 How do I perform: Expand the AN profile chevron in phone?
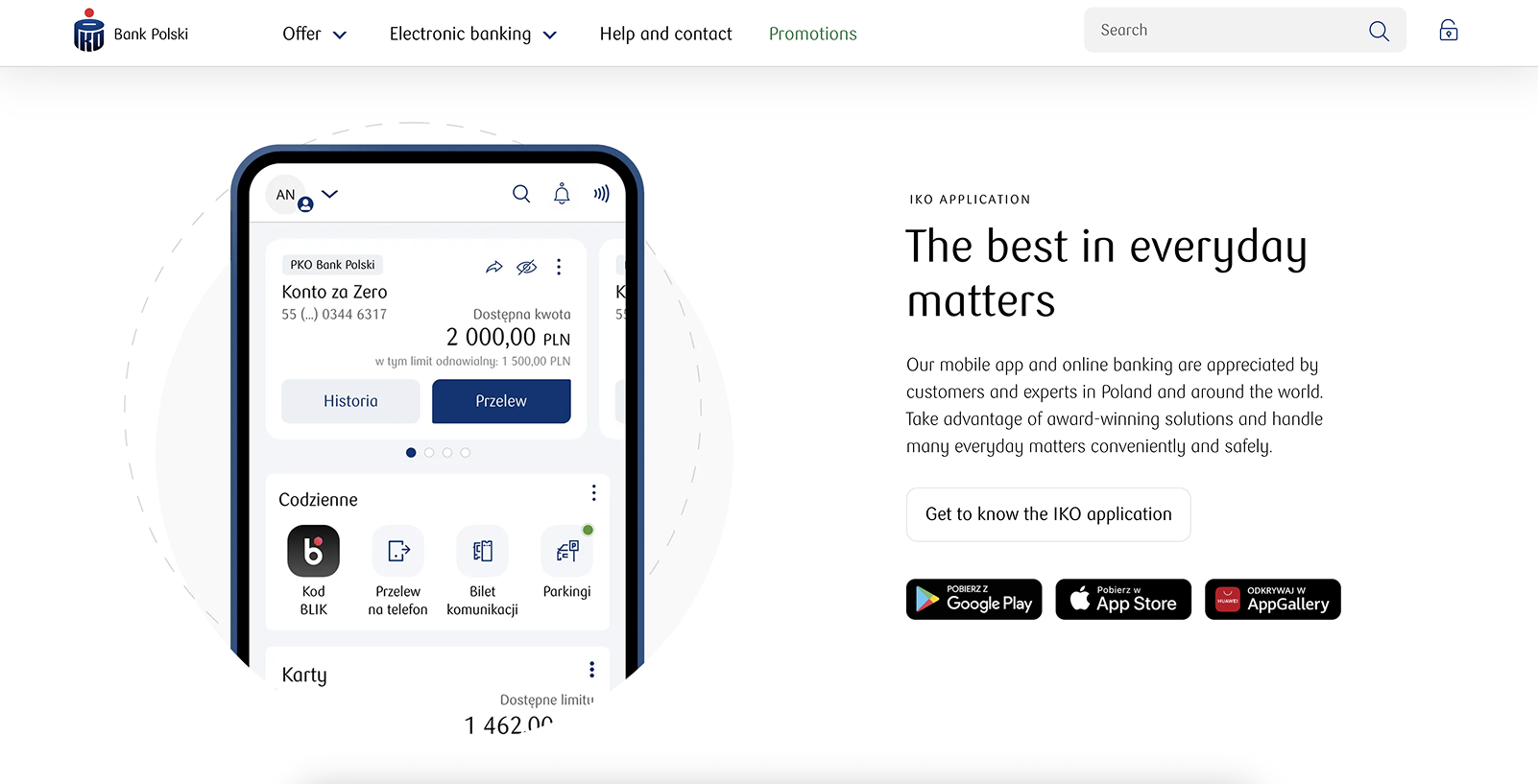329,194
